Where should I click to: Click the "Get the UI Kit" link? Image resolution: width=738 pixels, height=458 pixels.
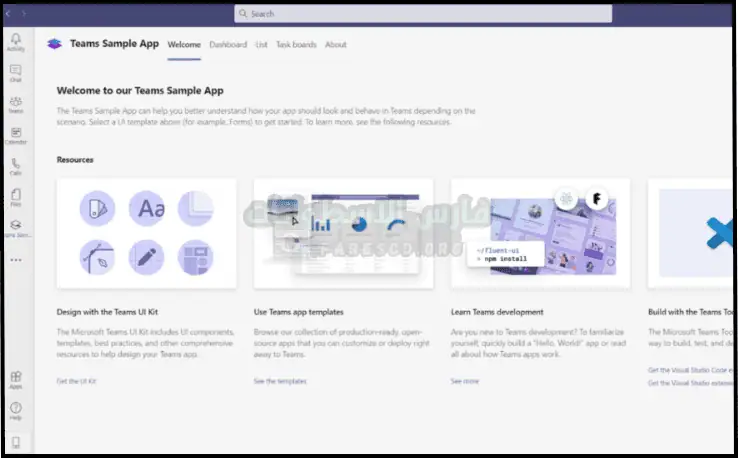pos(77,381)
